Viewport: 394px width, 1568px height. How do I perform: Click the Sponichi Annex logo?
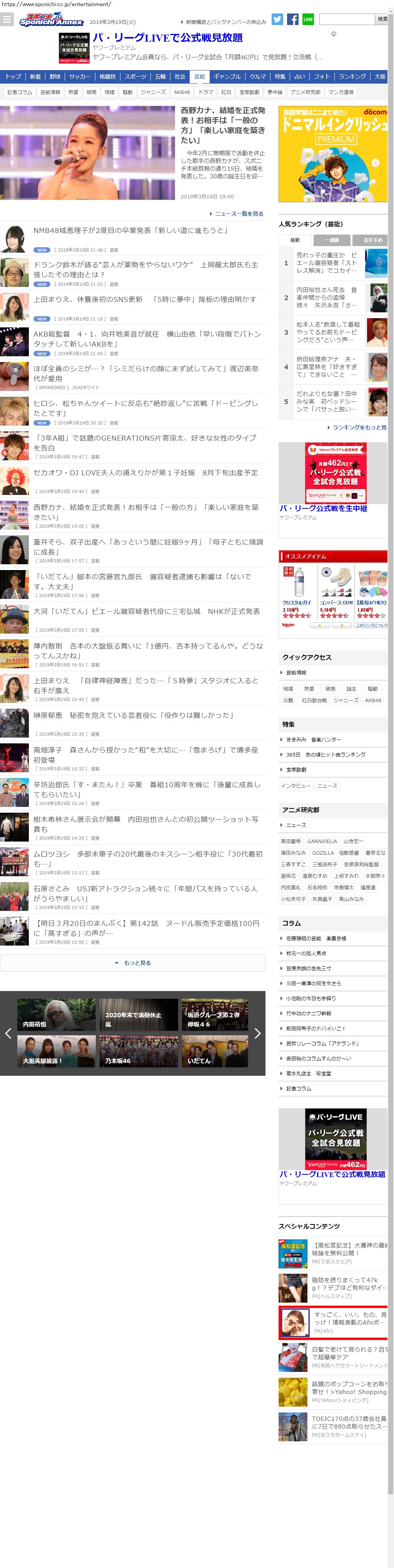51,20
